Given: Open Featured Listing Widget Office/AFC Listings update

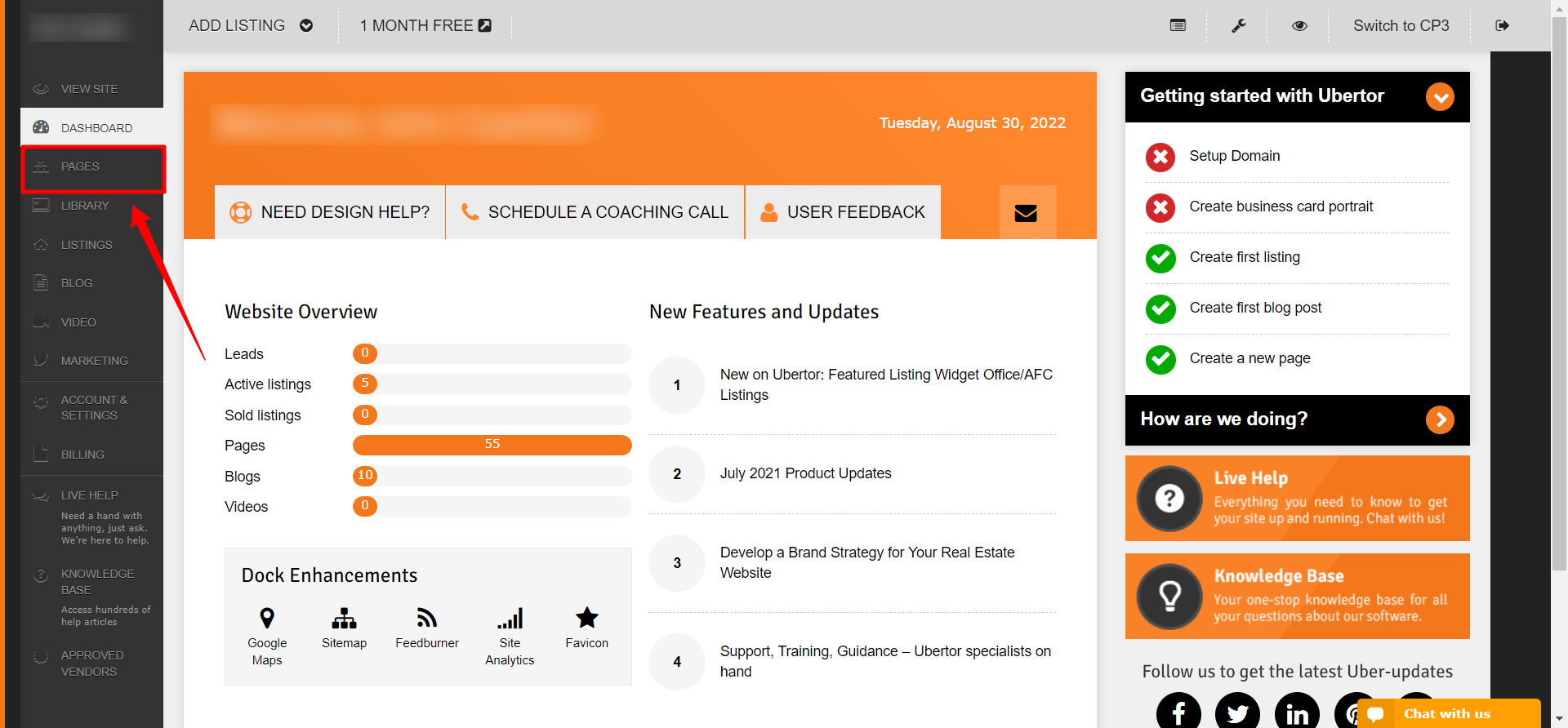Looking at the screenshot, I should pos(886,384).
